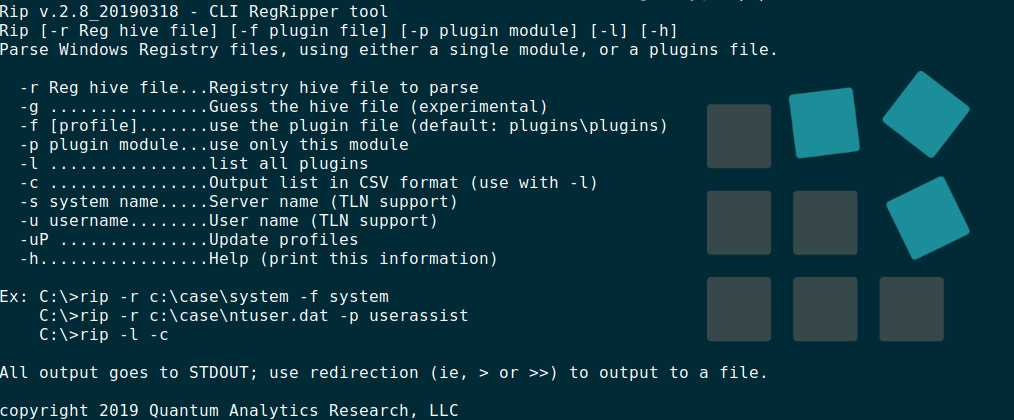The width and height of the screenshot is (1014, 420).
Task: Click the bottom-left gray square of the logo
Action: pyautogui.click(x=739, y=309)
